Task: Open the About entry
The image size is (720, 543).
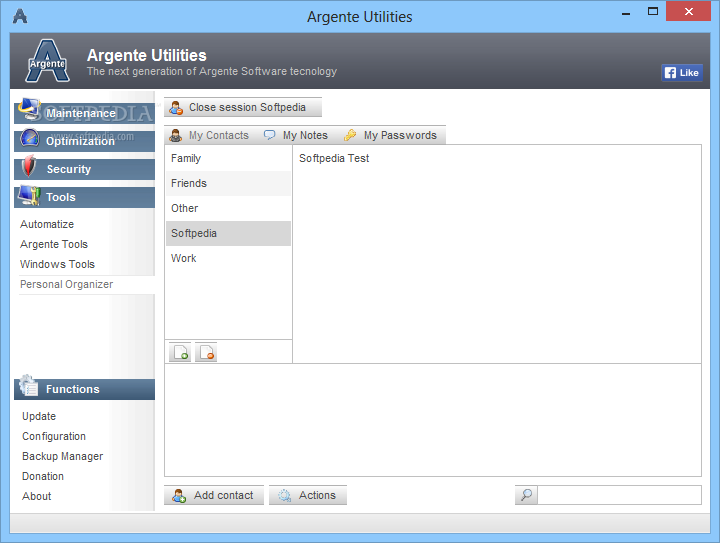Action: pos(36,496)
